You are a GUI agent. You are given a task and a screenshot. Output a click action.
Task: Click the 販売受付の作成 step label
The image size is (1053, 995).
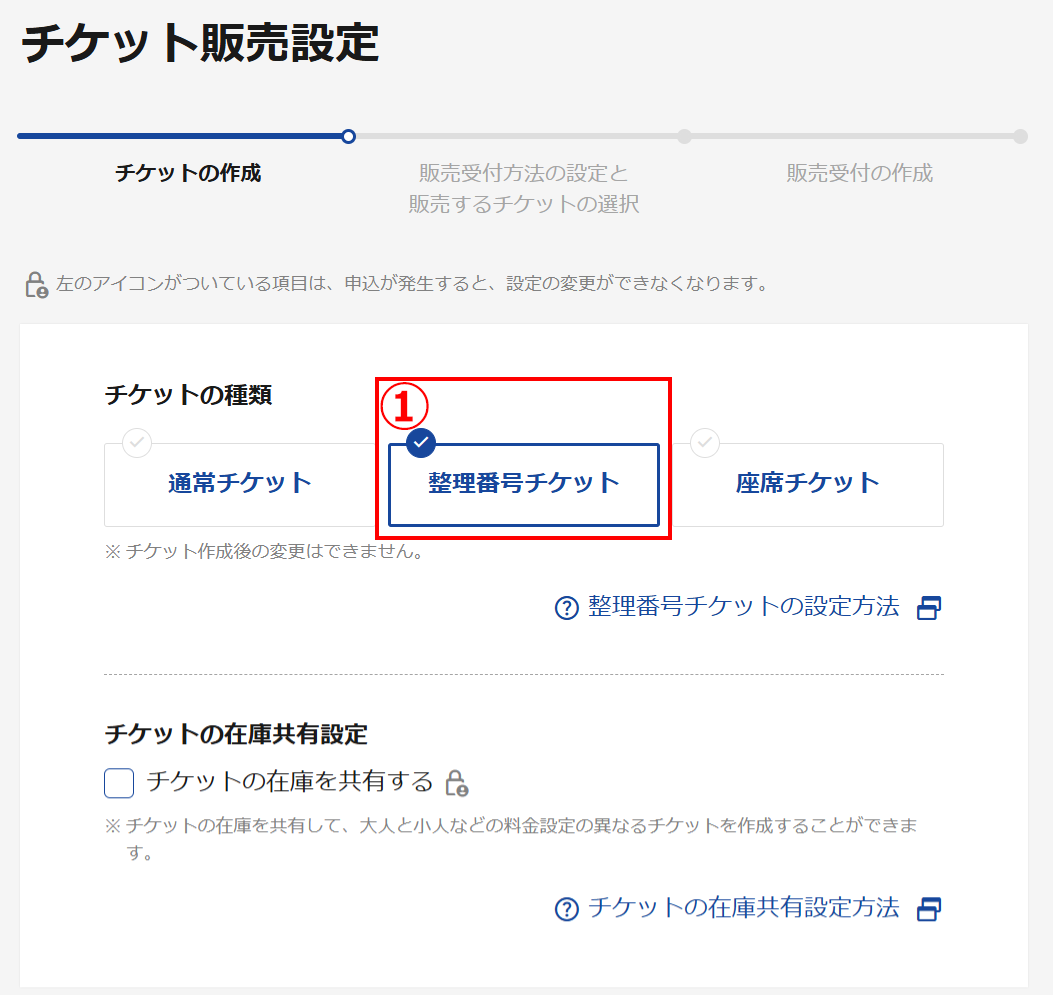(859, 172)
